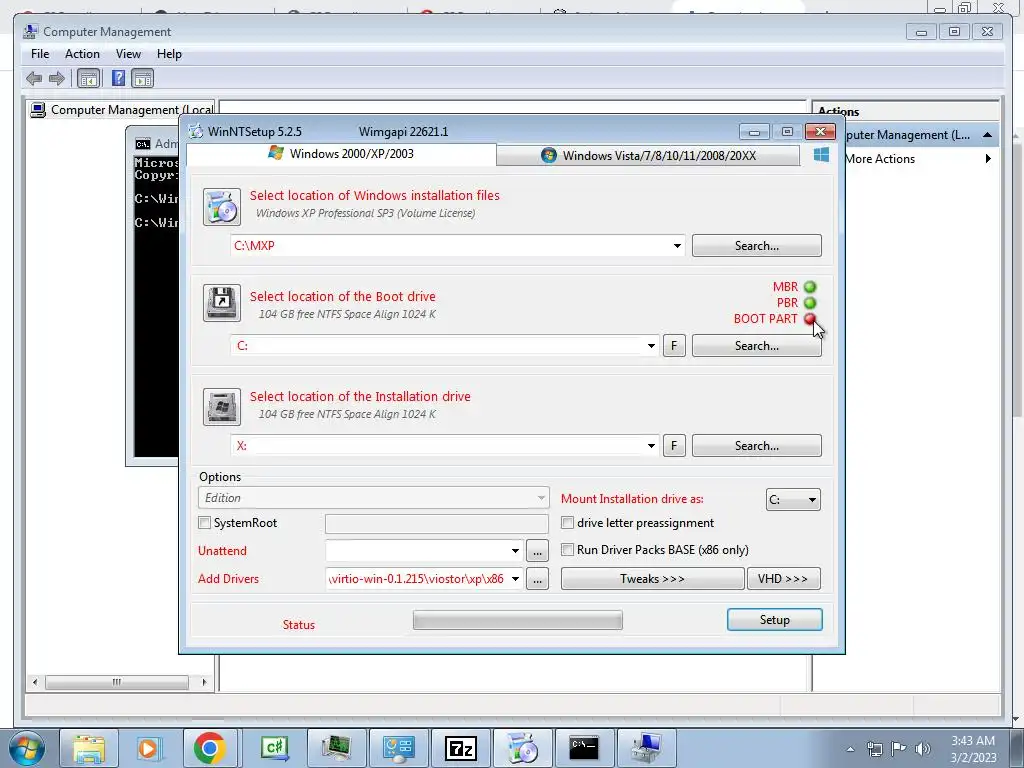
Task: Enable drive letter preassignment checkbox
Action: pos(568,522)
